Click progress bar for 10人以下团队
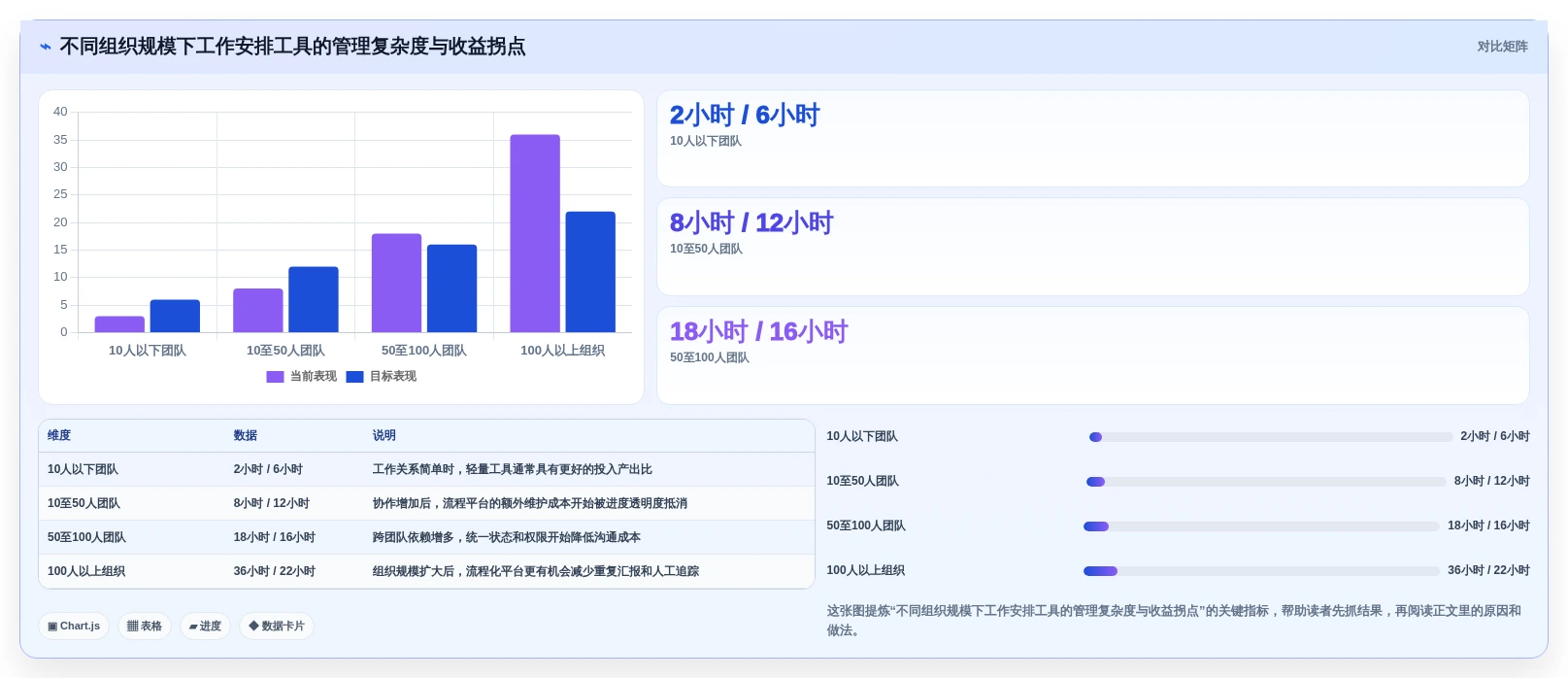This screenshot has height=678, width=1568. click(x=1271, y=437)
